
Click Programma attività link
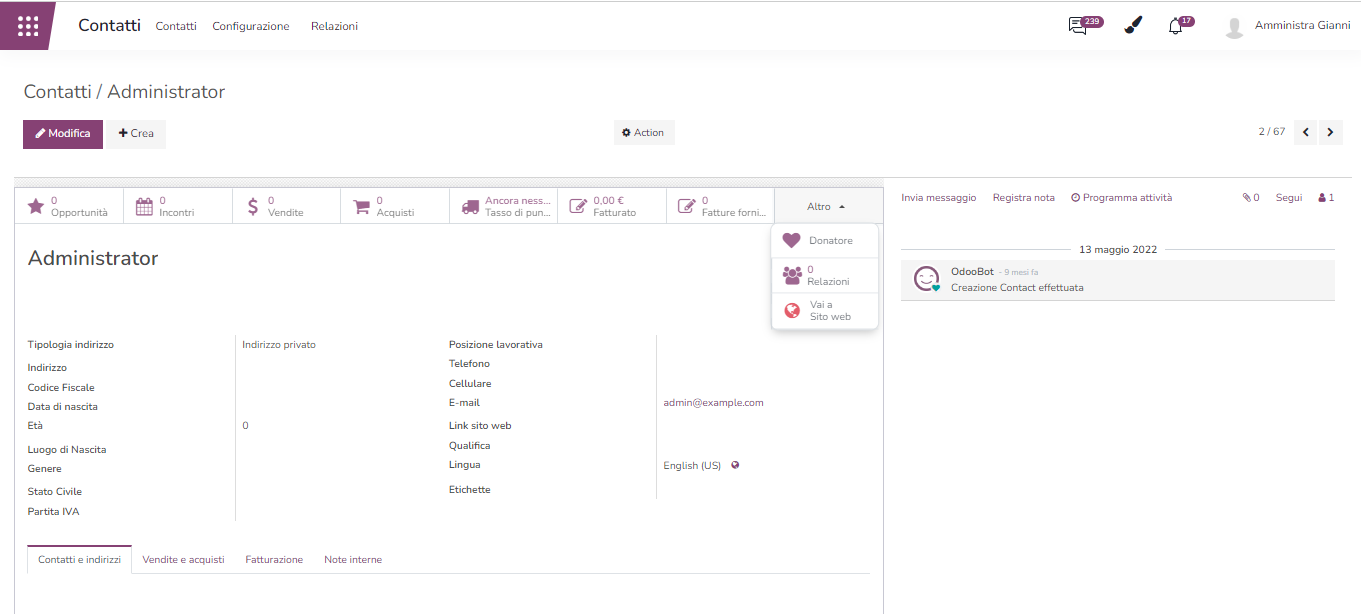pyautogui.click(x=1121, y=198)
